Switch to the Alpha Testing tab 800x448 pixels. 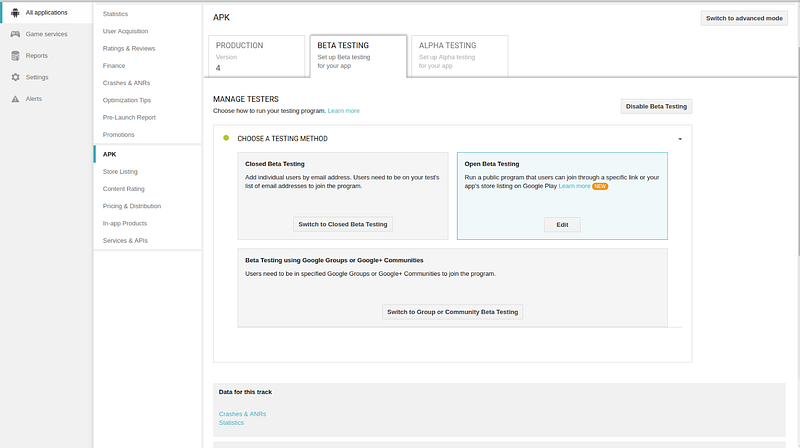coord(460,56)
